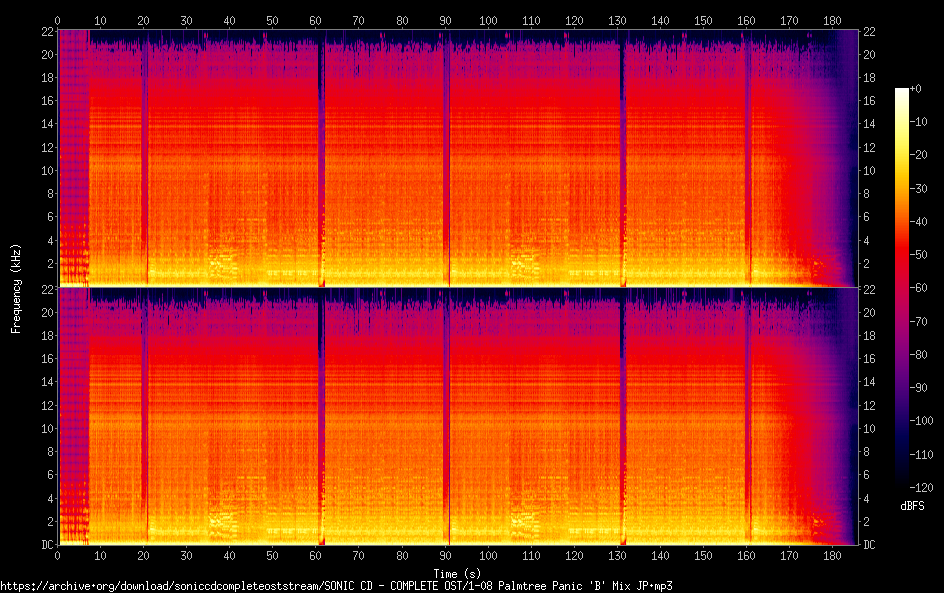The height and width of the screenshot is (593, 944).
Task: Select the 50 mark on bottom time axis
Action: [273, 555]
